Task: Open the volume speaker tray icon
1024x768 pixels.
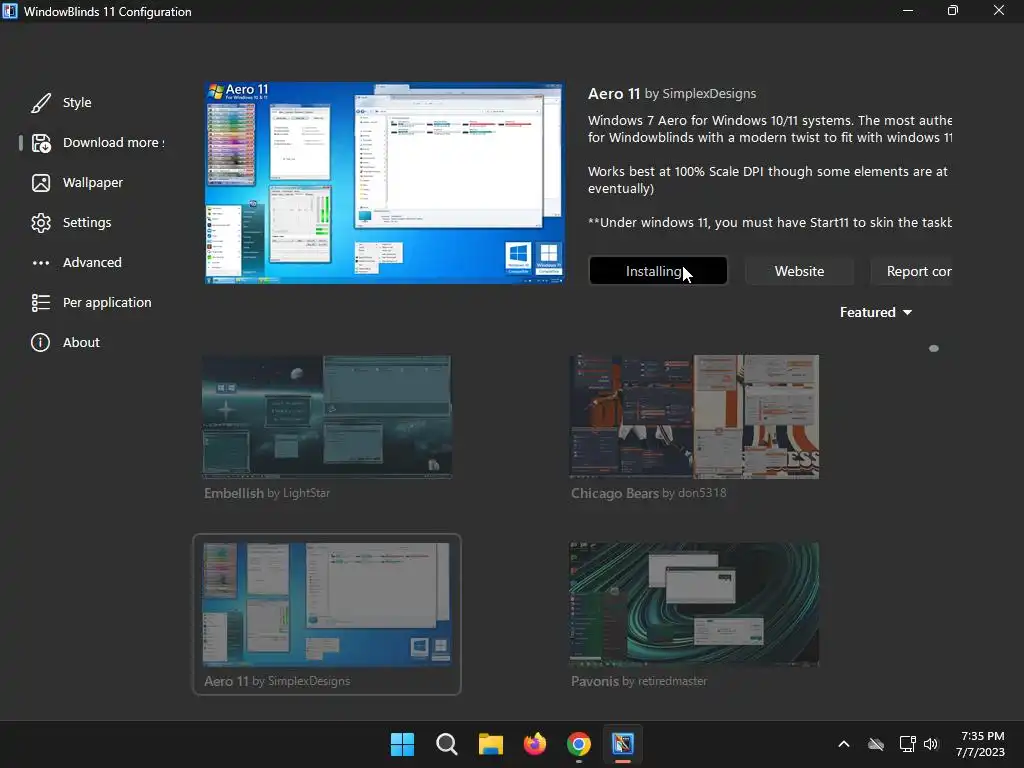Action: point(931,744)
